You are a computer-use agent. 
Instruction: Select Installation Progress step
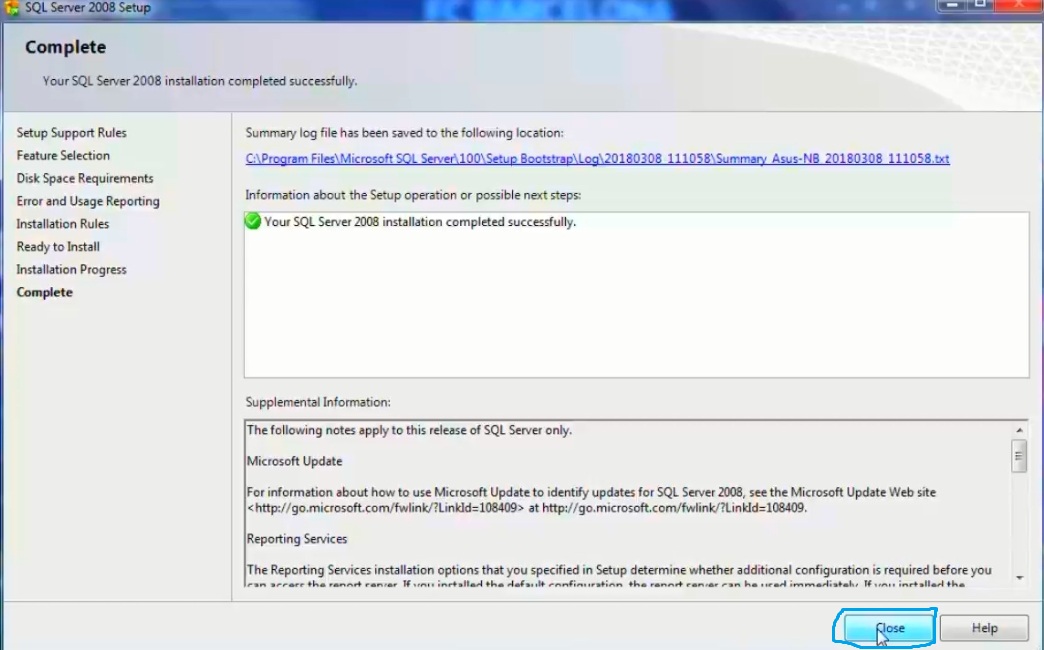[71, 270]
